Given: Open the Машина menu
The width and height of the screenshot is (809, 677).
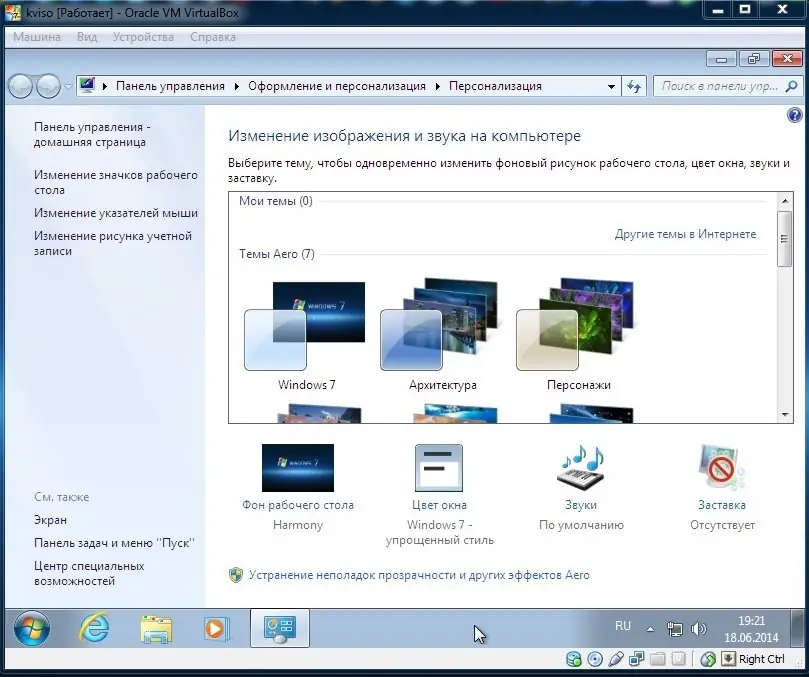Looking at the screenshot, I should (38, 36).
